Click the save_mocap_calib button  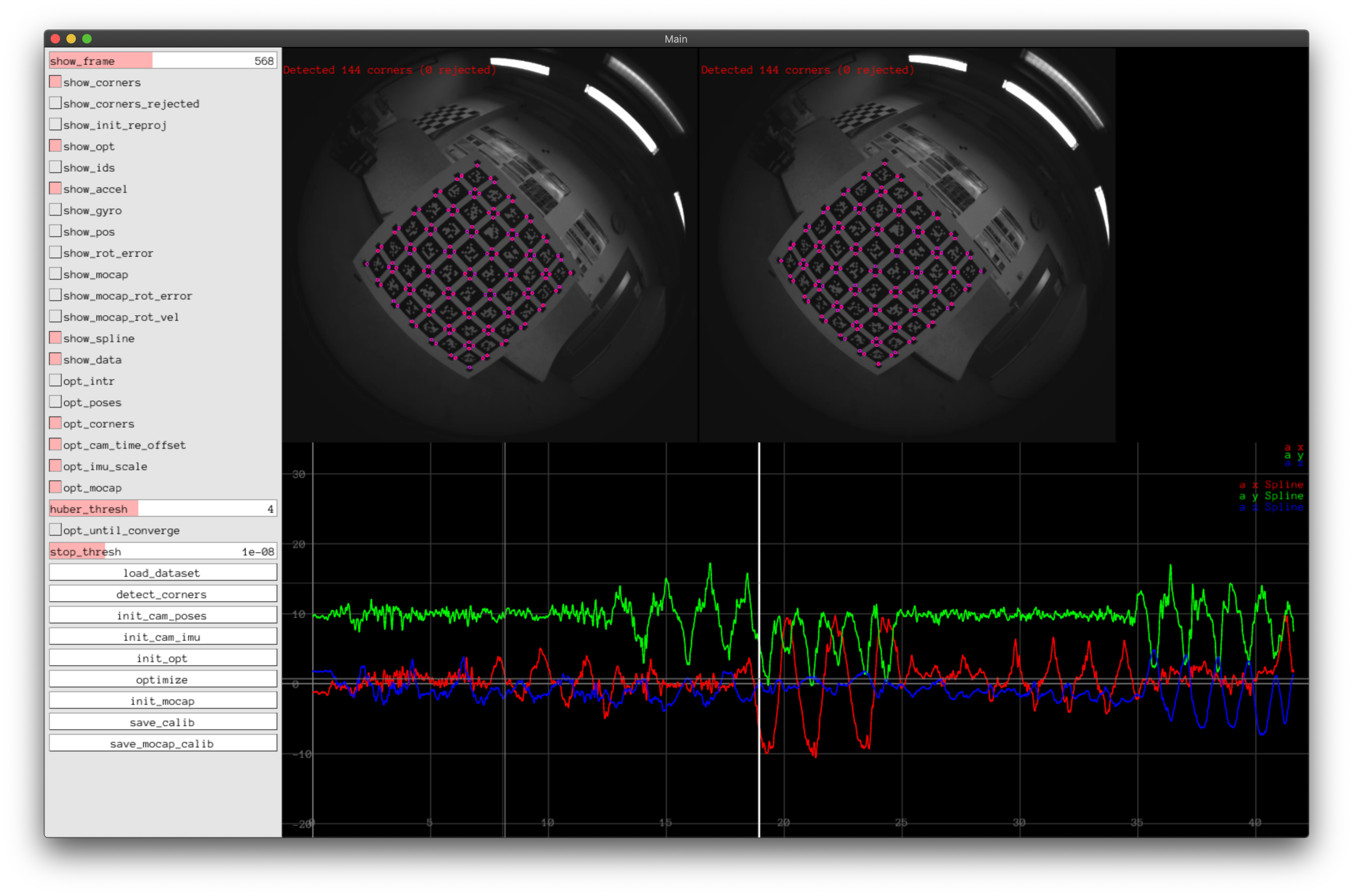click(x=162, y=744)
